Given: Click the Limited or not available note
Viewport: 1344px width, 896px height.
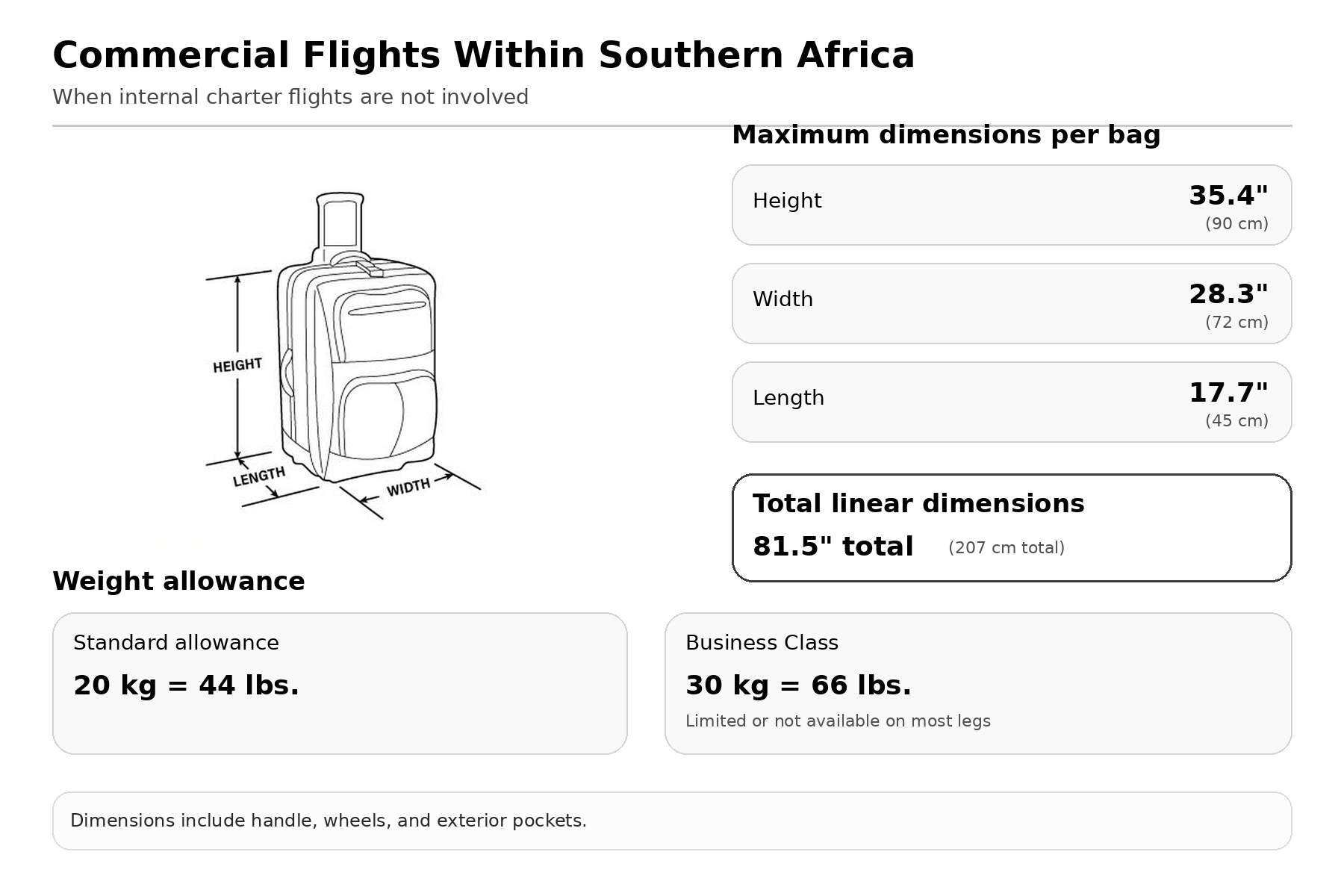Looking at the screenshot, I should pos(838,721).
